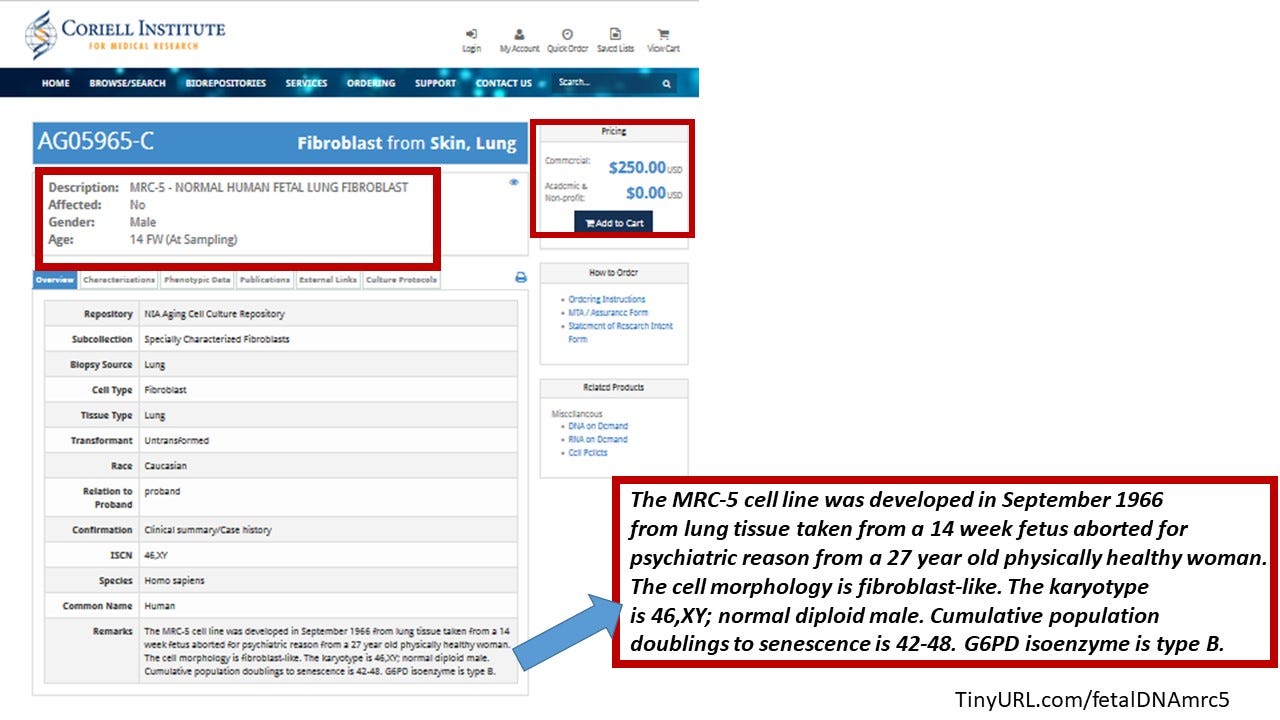
Task: Open the MTA / Assurance Form link
Action: (x=608, y=313)
